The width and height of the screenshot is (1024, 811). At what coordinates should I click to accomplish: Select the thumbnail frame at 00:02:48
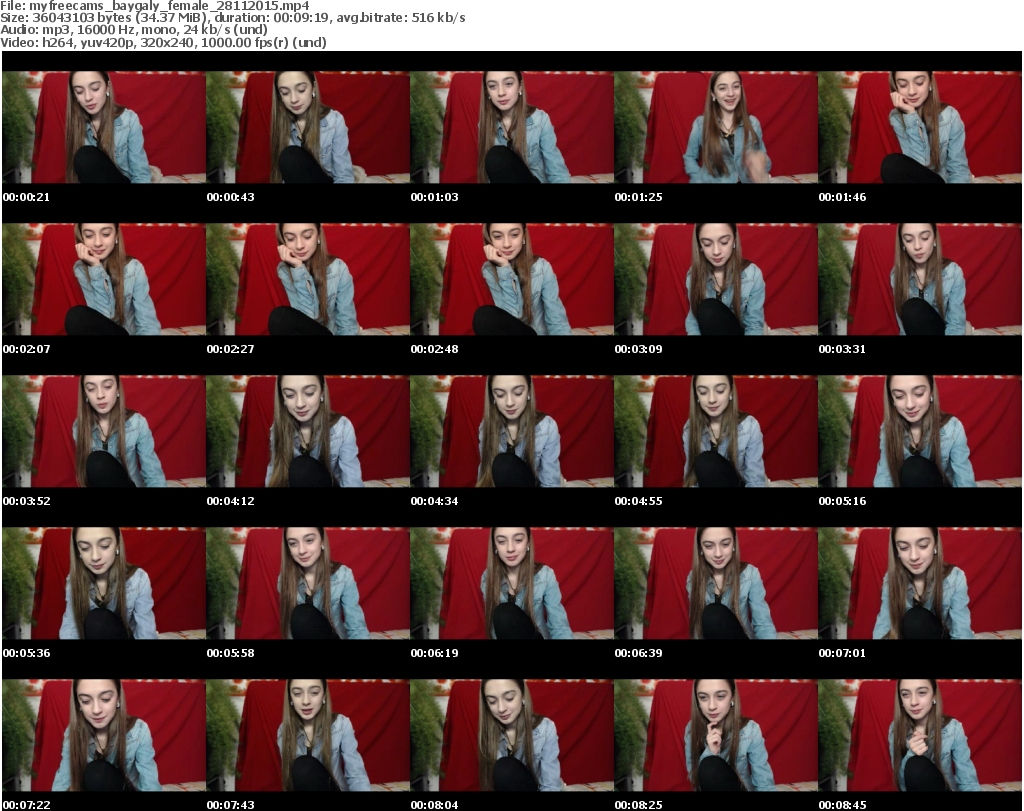pos(512,279)
